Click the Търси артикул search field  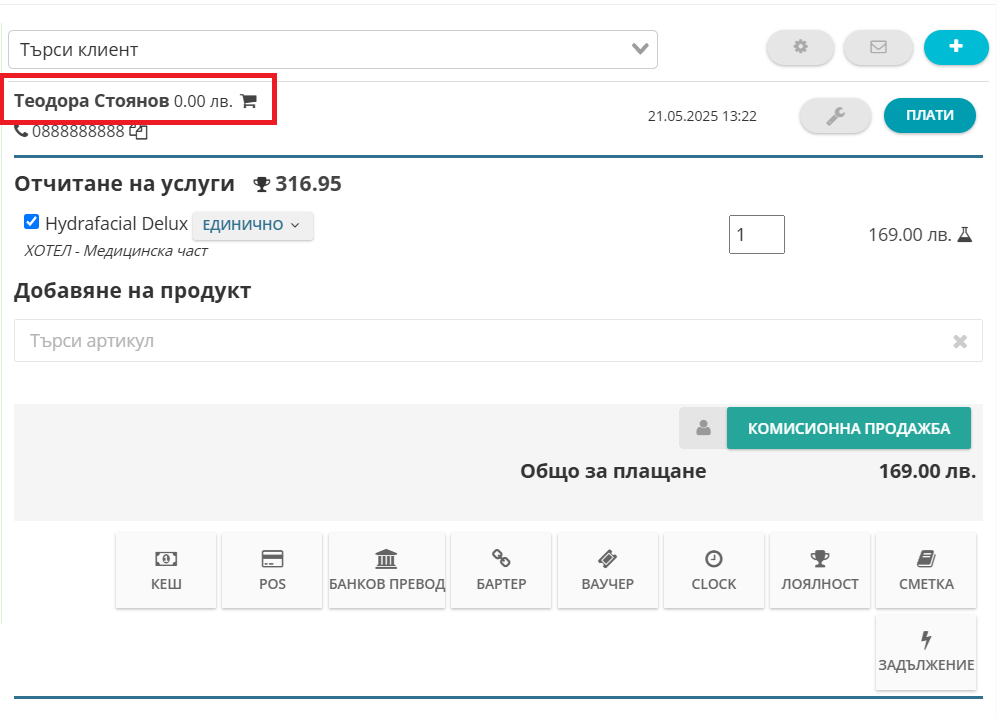point(498,341)
